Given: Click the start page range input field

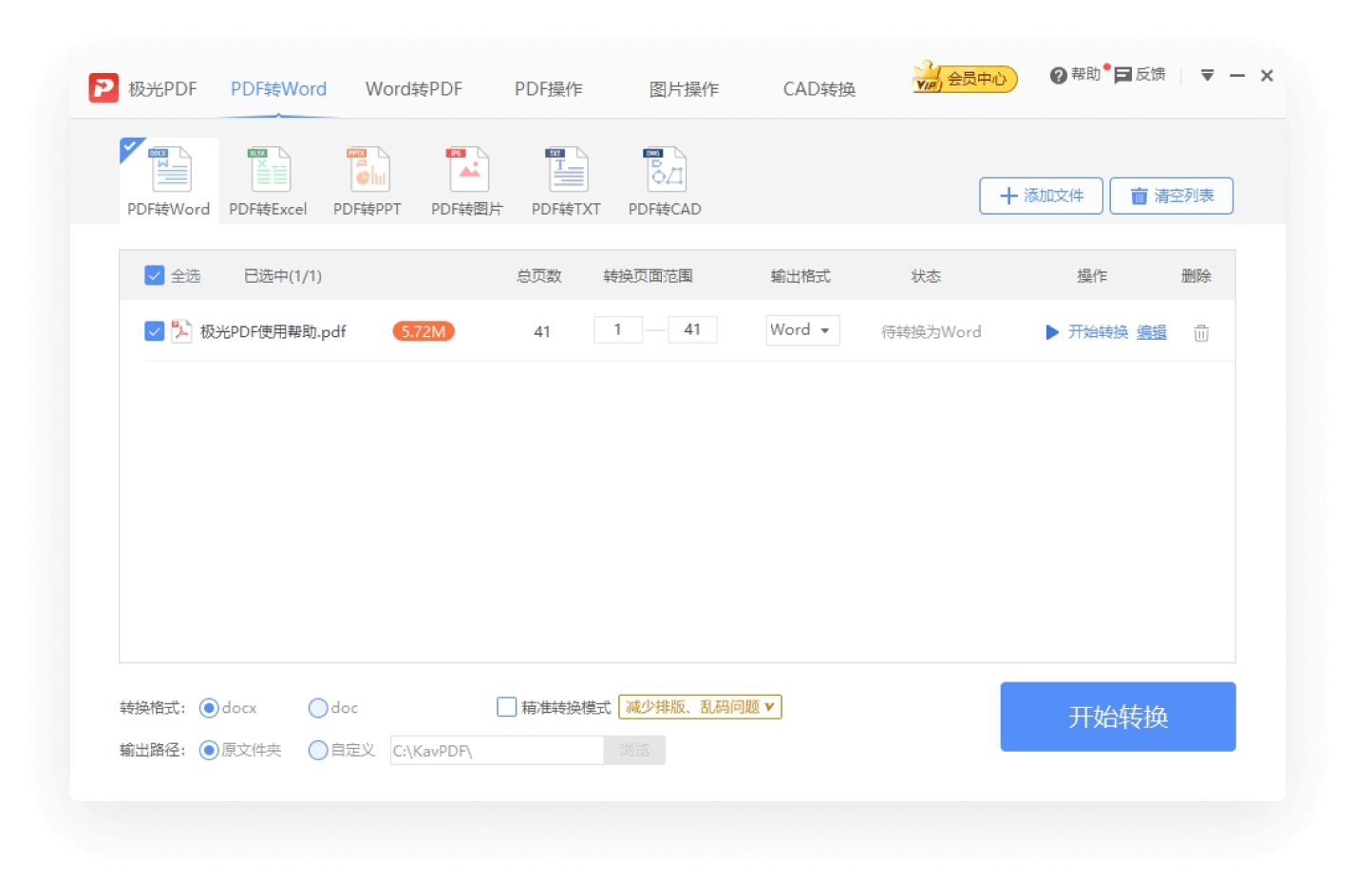Looking at the screenshot, I should pyautogui.click(x=618, y=329).
